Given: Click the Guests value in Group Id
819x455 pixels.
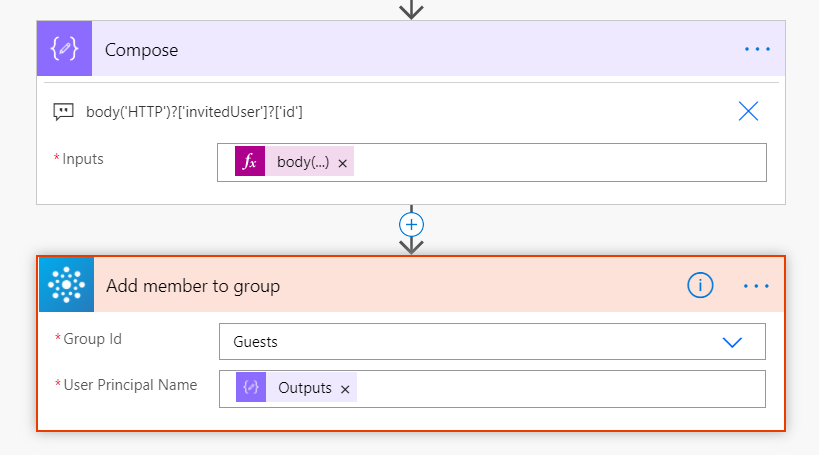Looking at the screenshot, I should (x=256, y=342).
